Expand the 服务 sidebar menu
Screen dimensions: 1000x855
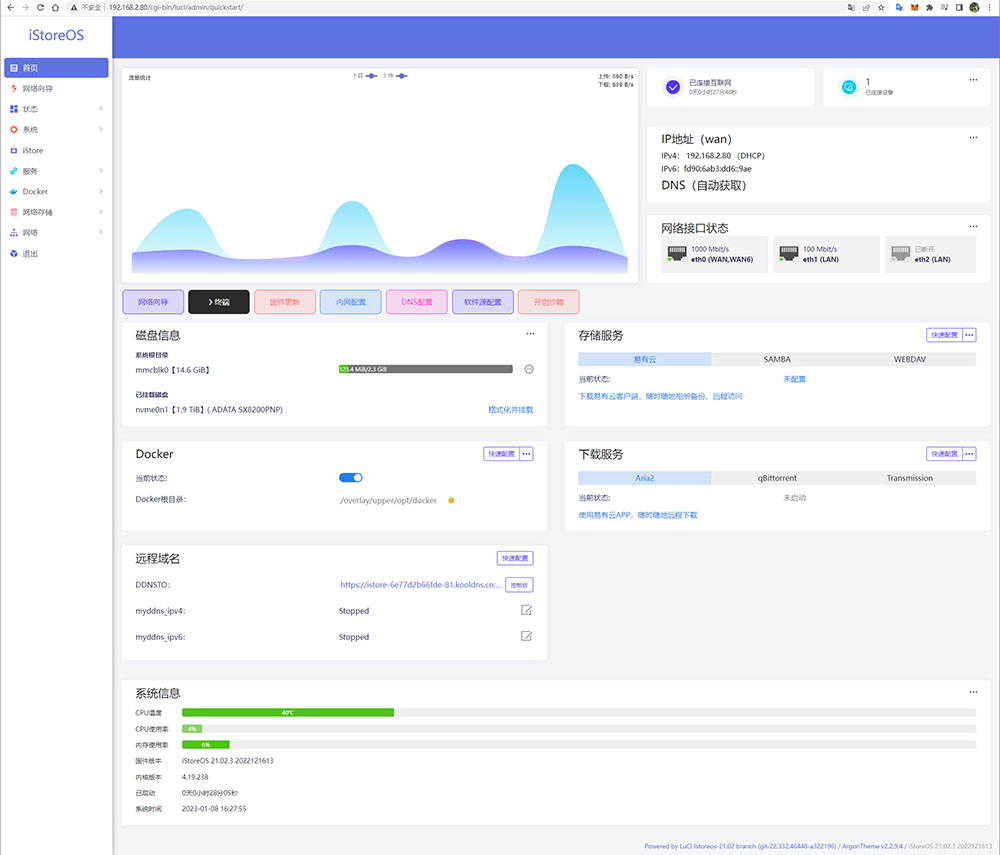pos(56,171)
